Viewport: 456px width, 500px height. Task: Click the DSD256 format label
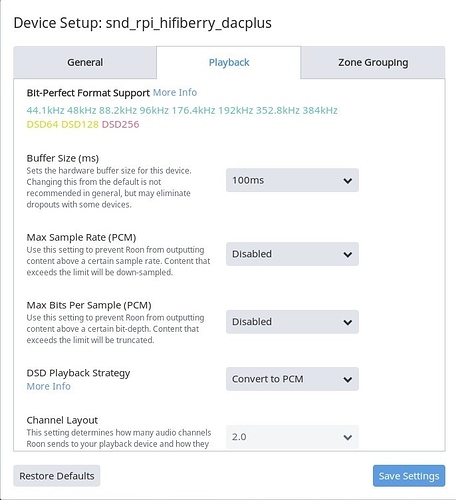click(x=120, y=124)
